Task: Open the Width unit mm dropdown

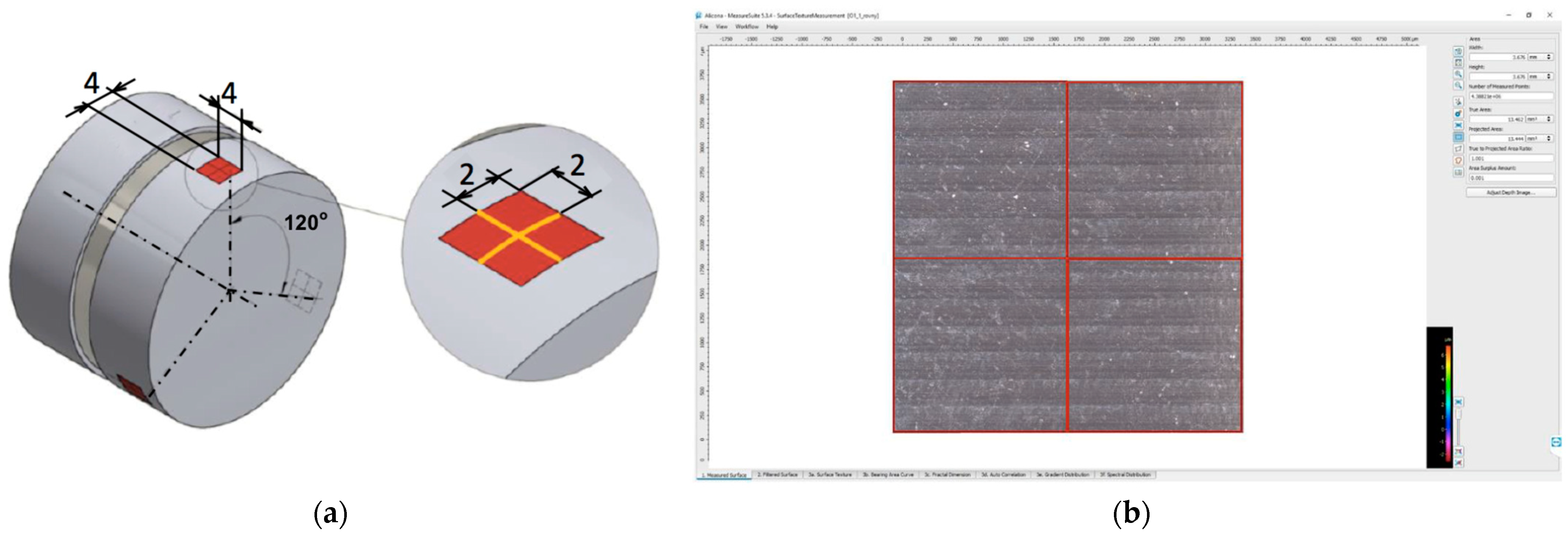Action: pos(1540,57)
